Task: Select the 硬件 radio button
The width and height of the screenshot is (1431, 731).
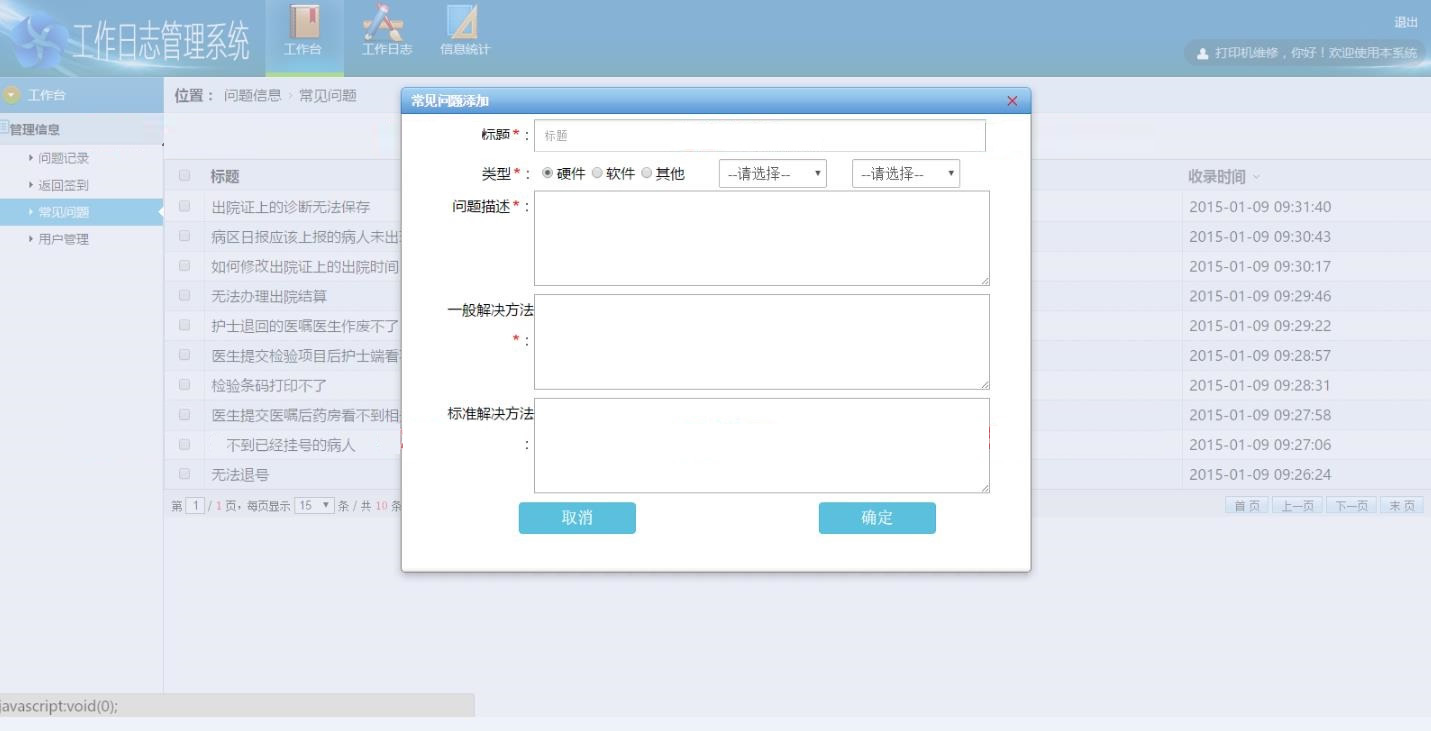Action: pos(546,172)
